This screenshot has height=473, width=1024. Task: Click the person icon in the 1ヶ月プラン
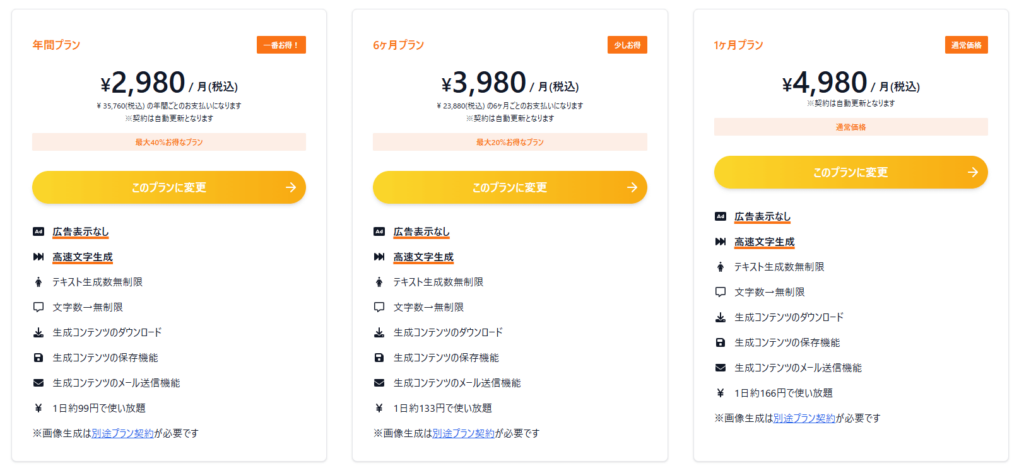720,267
